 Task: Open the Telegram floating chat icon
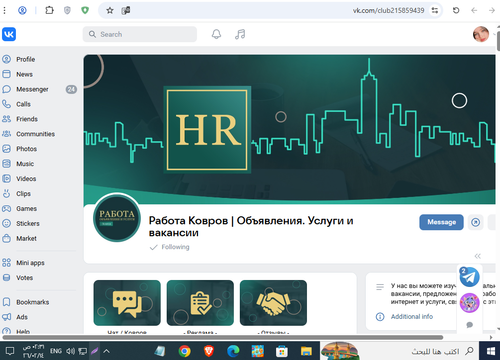(469, 277)
